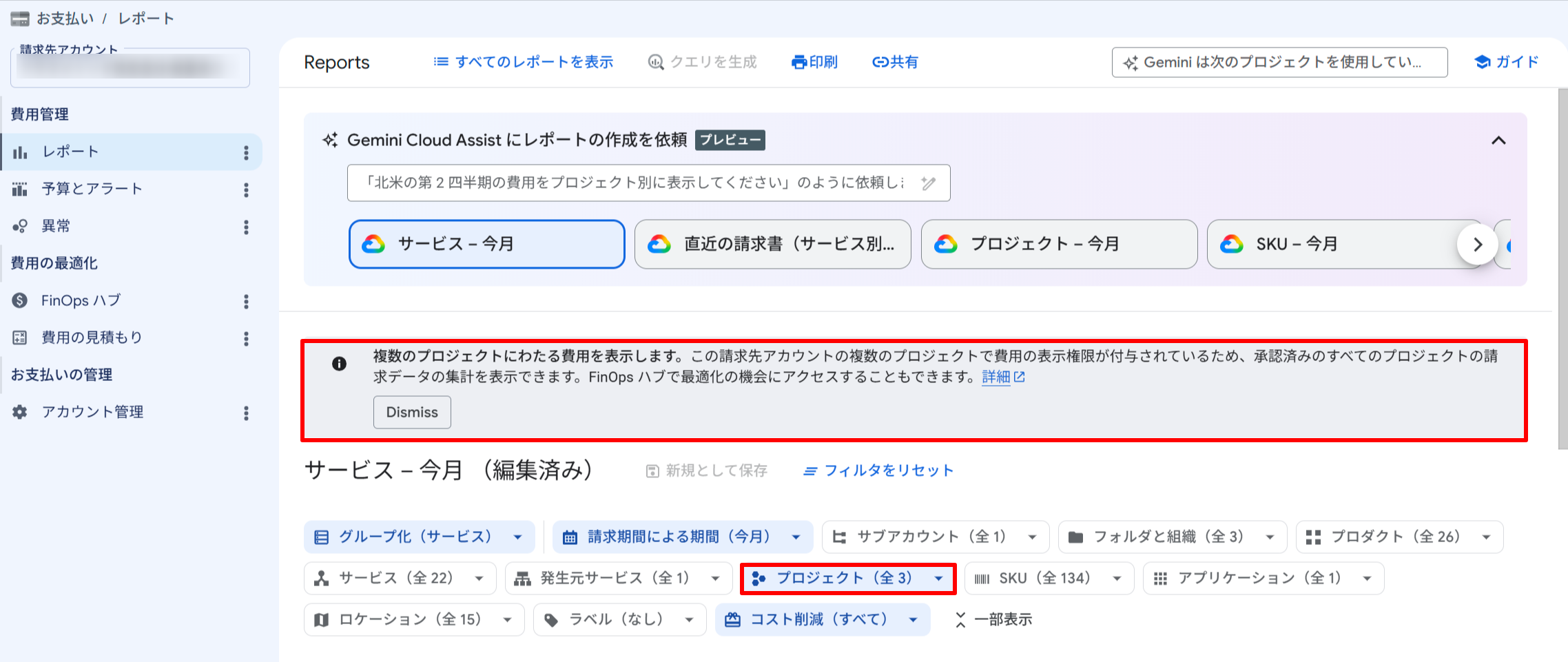The image size is (1568, 662).
Task: Open the 詳細 link in the notice
Action: [x=1003, y=377]
